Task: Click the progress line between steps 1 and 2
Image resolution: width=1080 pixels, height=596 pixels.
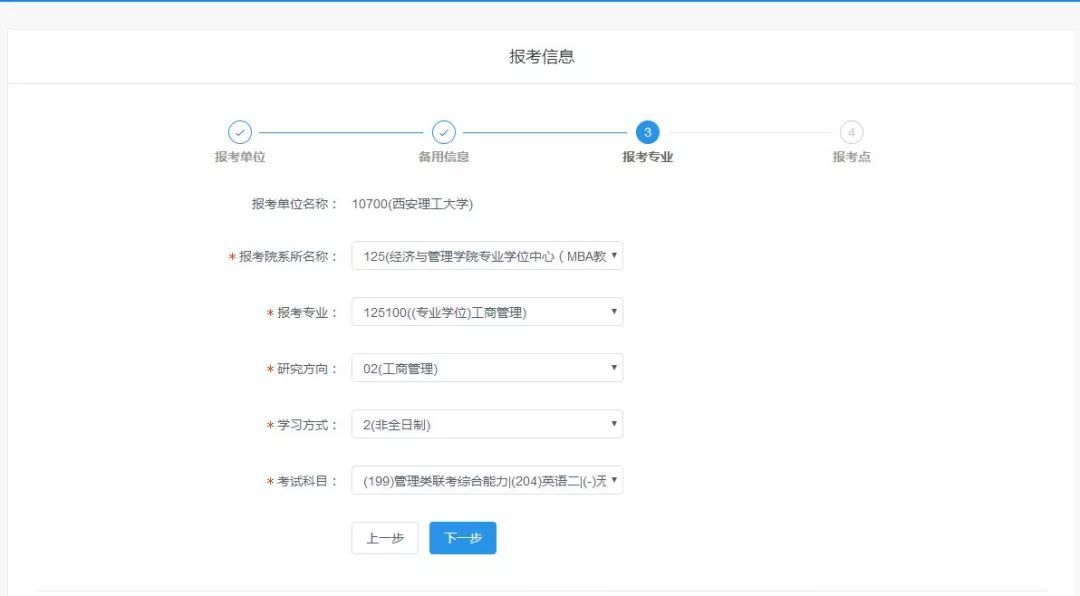Action: tap(341, 132)
